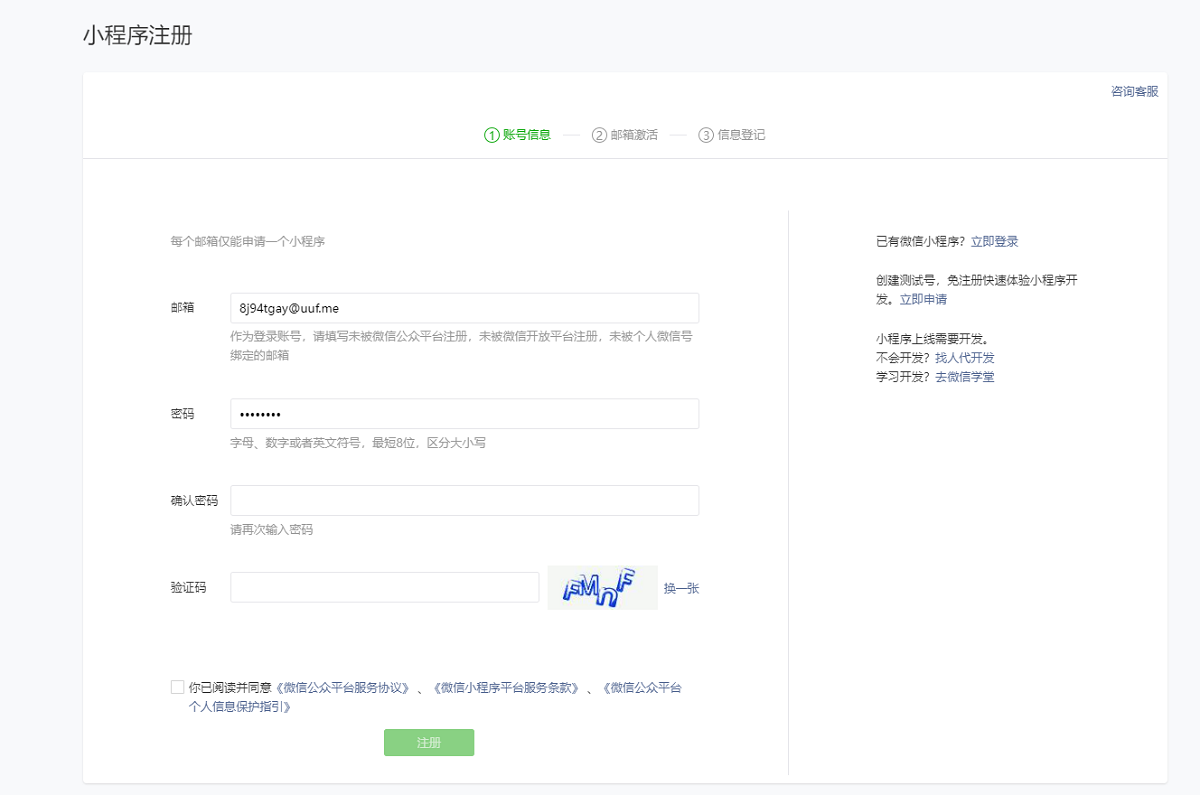Open 立即申请 to create a test account
The height and width of the screenshot is (795, 1200).
pos(924,299)
